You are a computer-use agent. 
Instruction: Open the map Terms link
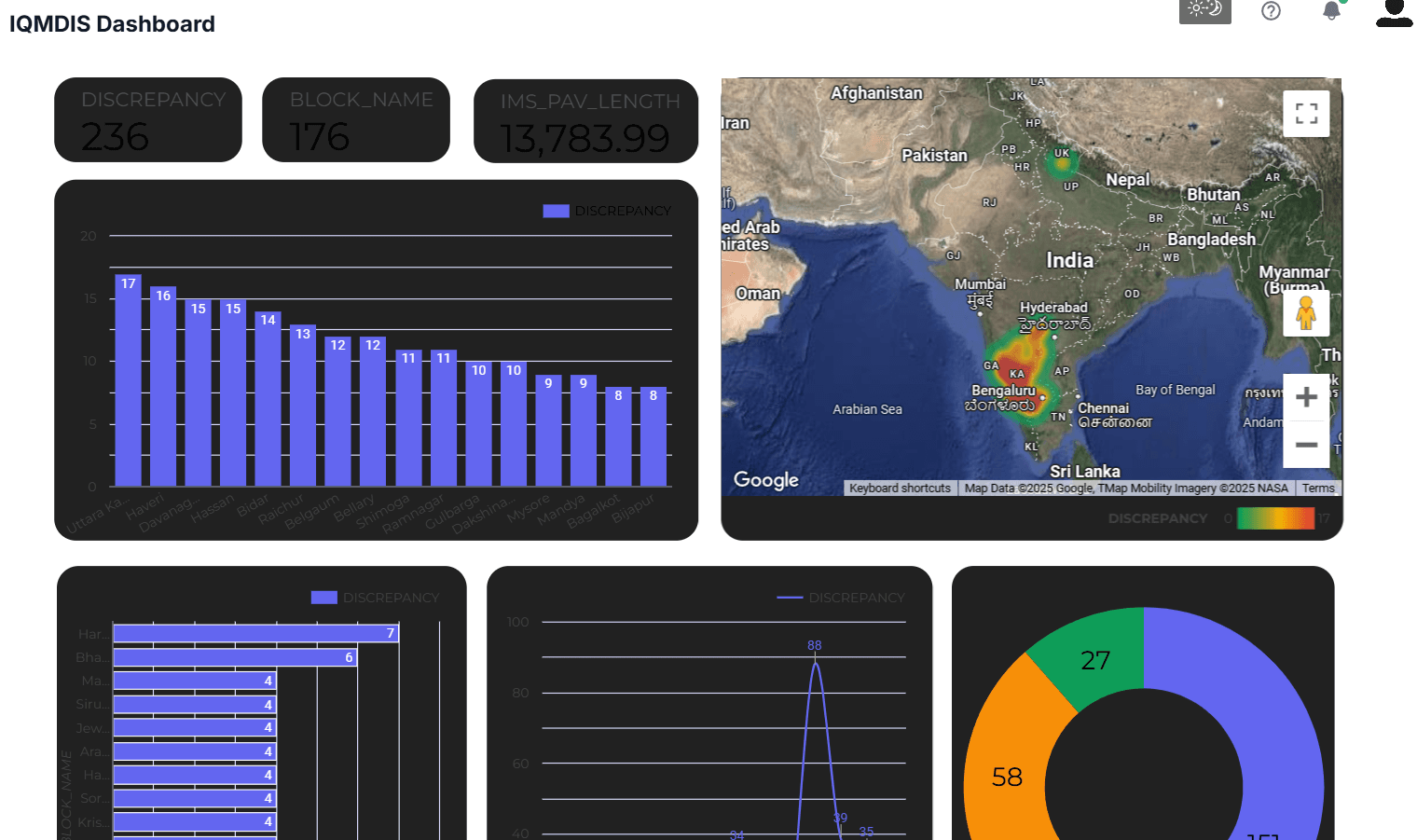click(x=1318, y=489)
